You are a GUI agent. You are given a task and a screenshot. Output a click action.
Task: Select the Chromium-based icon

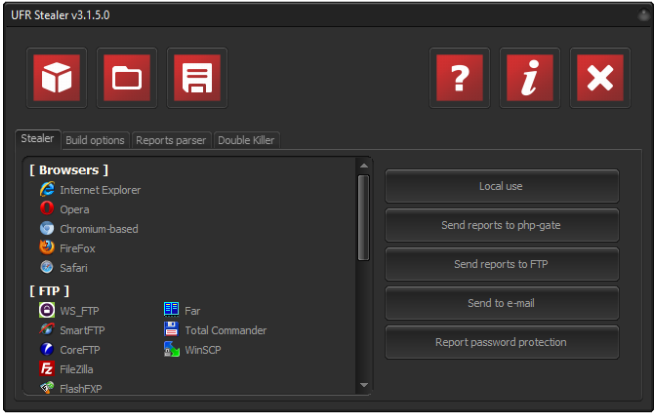[x=47, y=228]
